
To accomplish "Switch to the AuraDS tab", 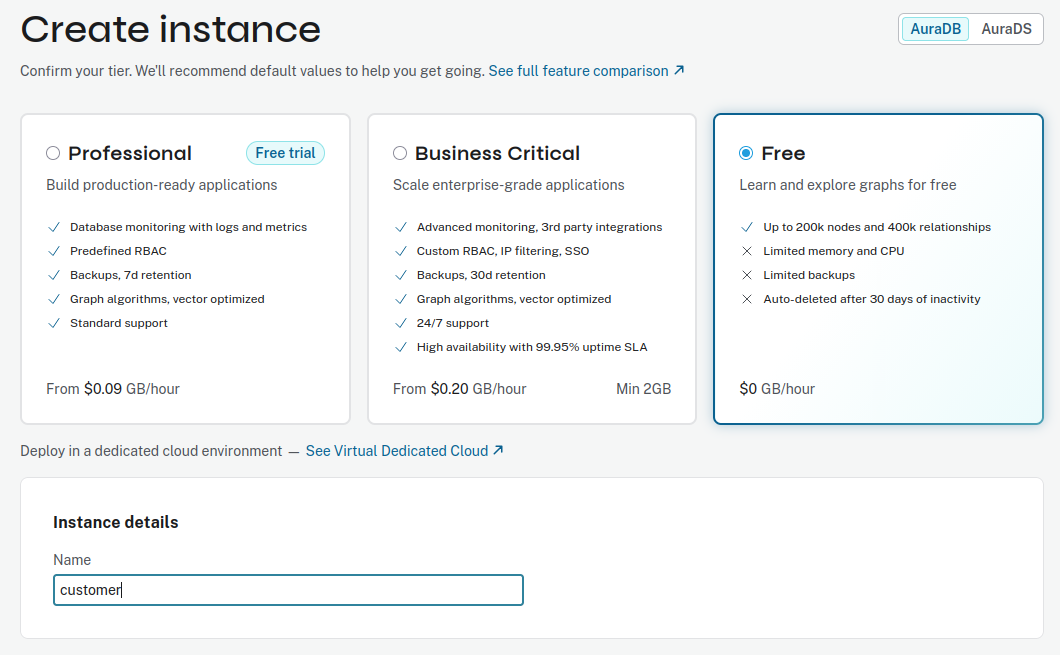I will pos(1006,29).
